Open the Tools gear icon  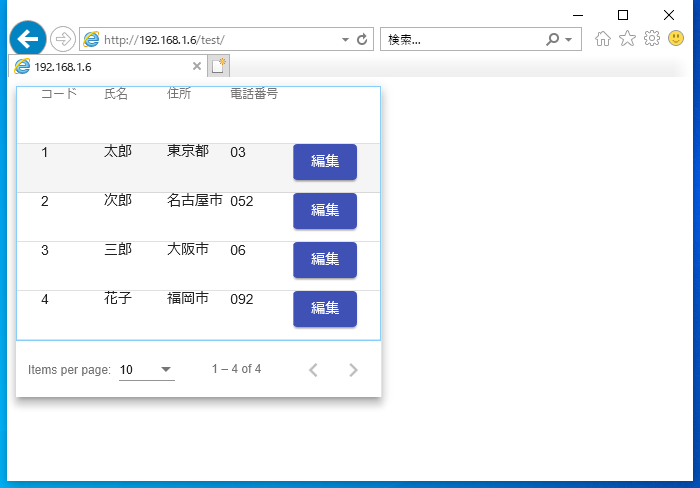(x=652, y=39)
